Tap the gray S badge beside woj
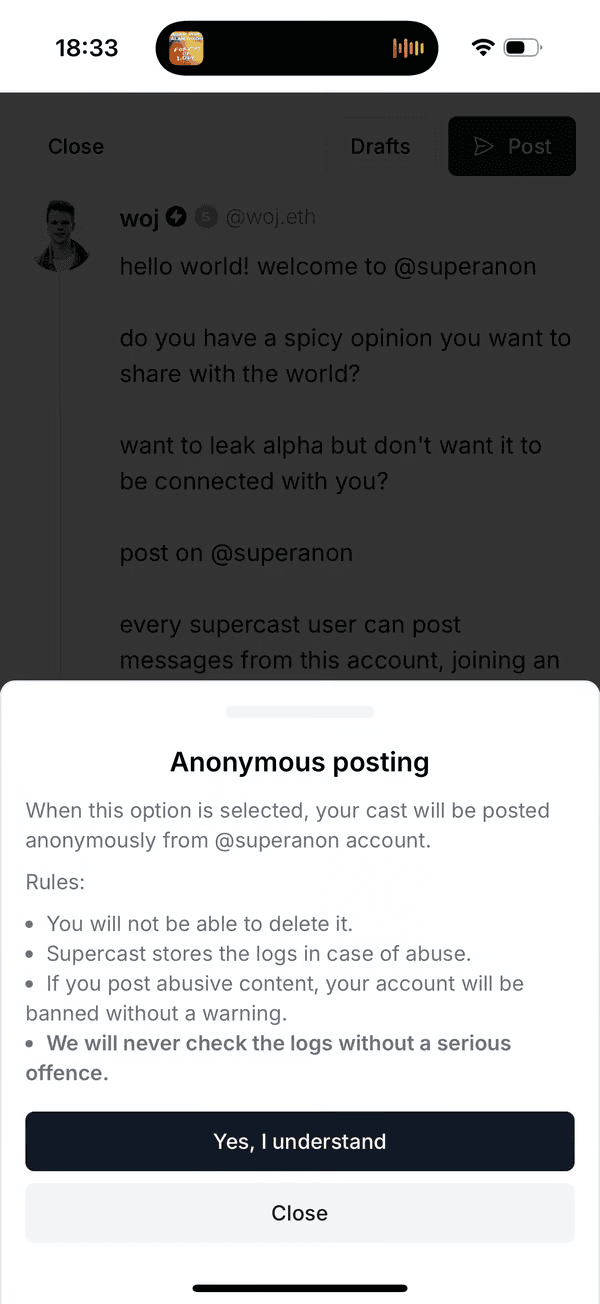This screenshot has width=600, height=1304. point(206,217)
